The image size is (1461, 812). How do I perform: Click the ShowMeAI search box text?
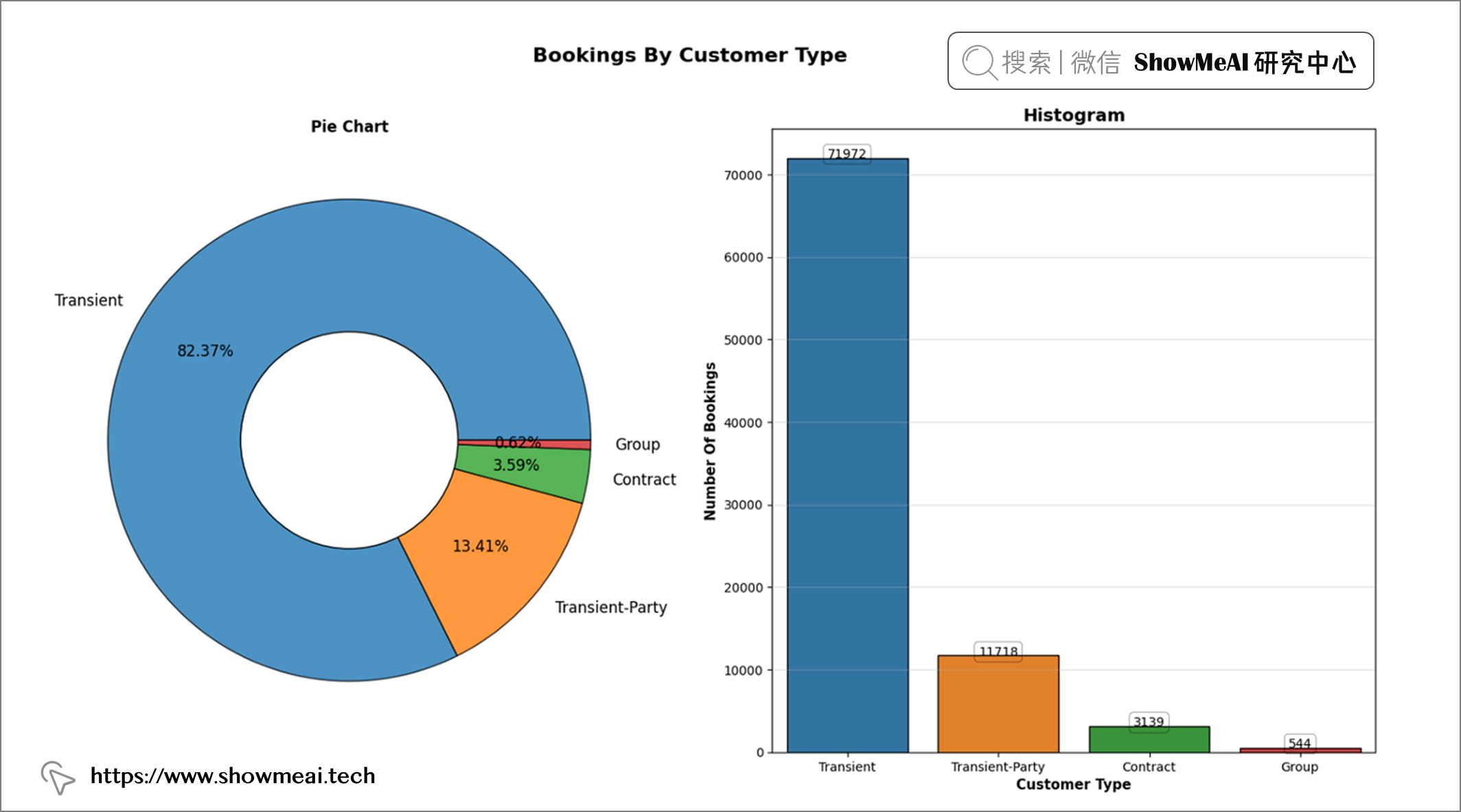pyautogui.click(x=1244, y=62)
